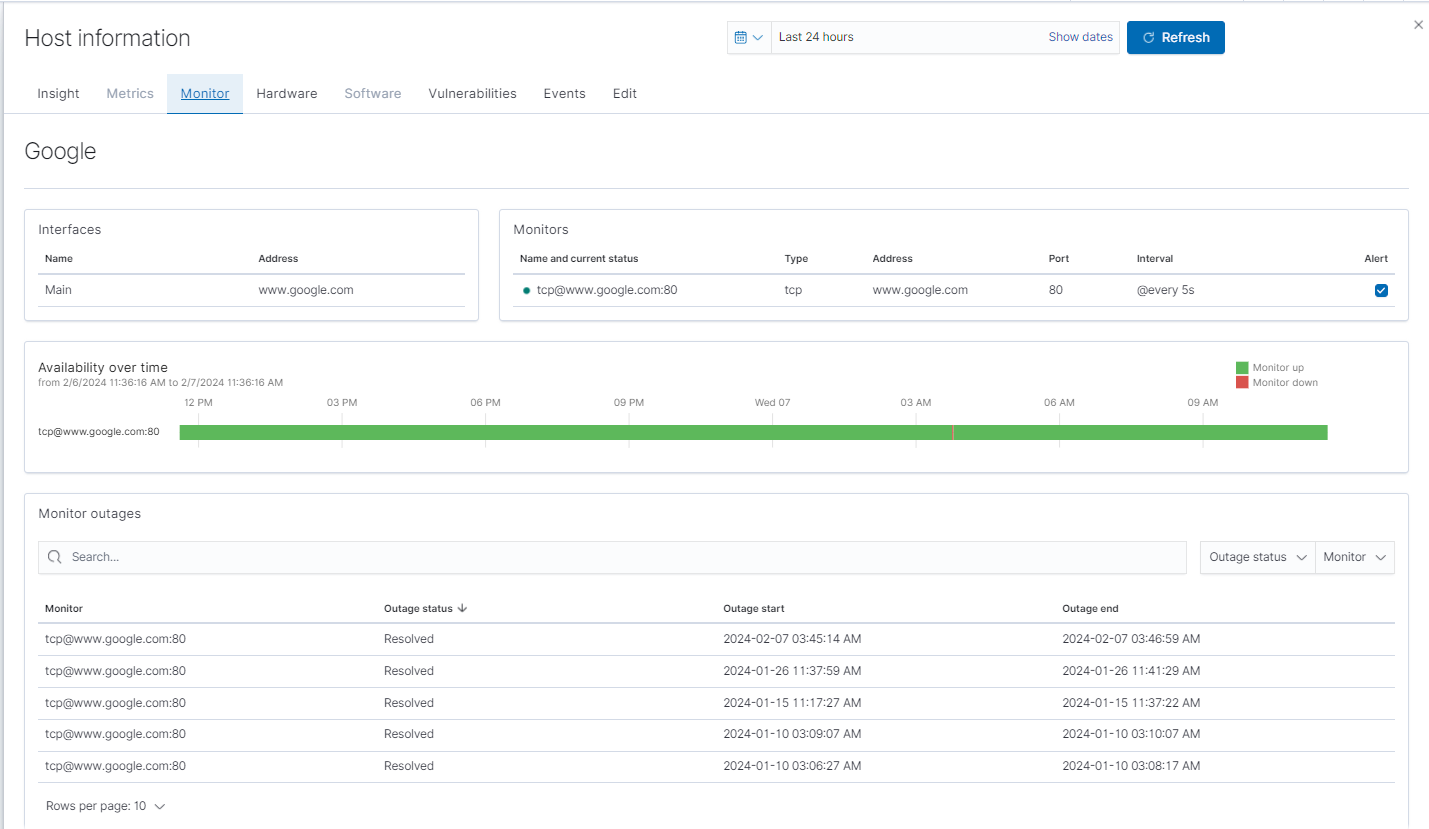Click the @every 5s interval value
Viewport: 1429px width, 829px height.
point(1166,290)
